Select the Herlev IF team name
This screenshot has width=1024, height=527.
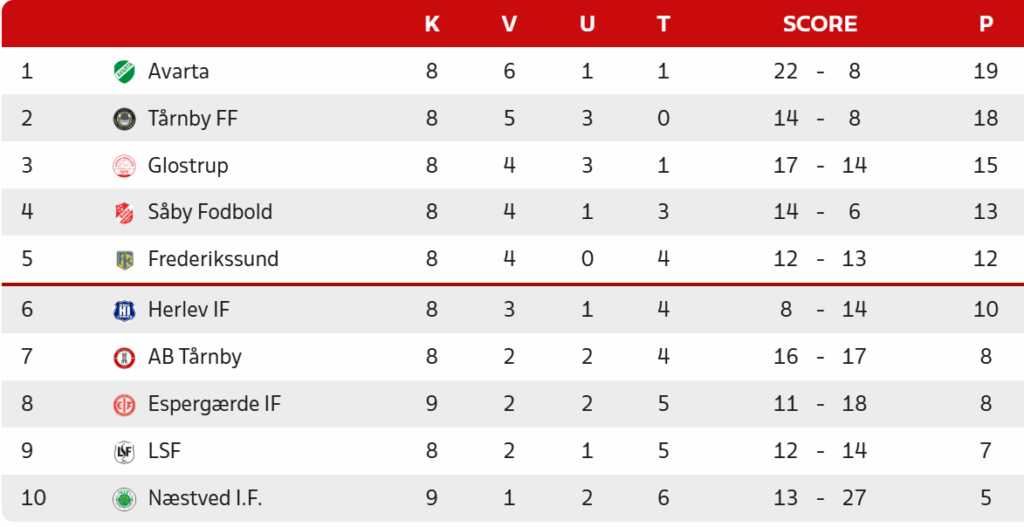[x=188, y=310]
